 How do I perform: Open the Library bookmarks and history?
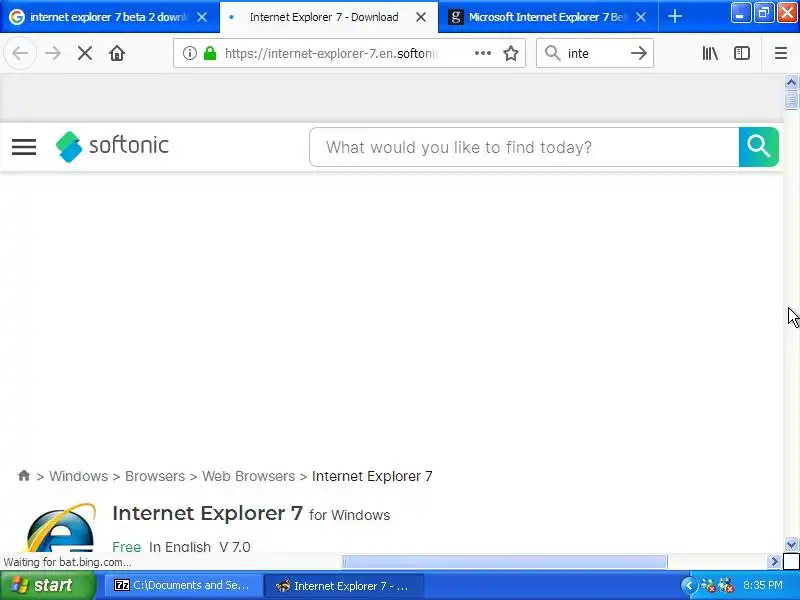(x=710, y=53)
